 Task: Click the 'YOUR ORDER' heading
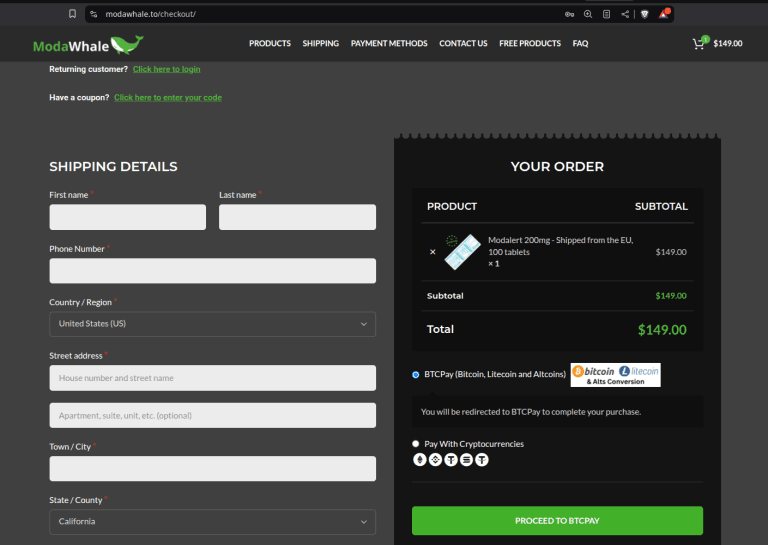(x=557, y=166)
